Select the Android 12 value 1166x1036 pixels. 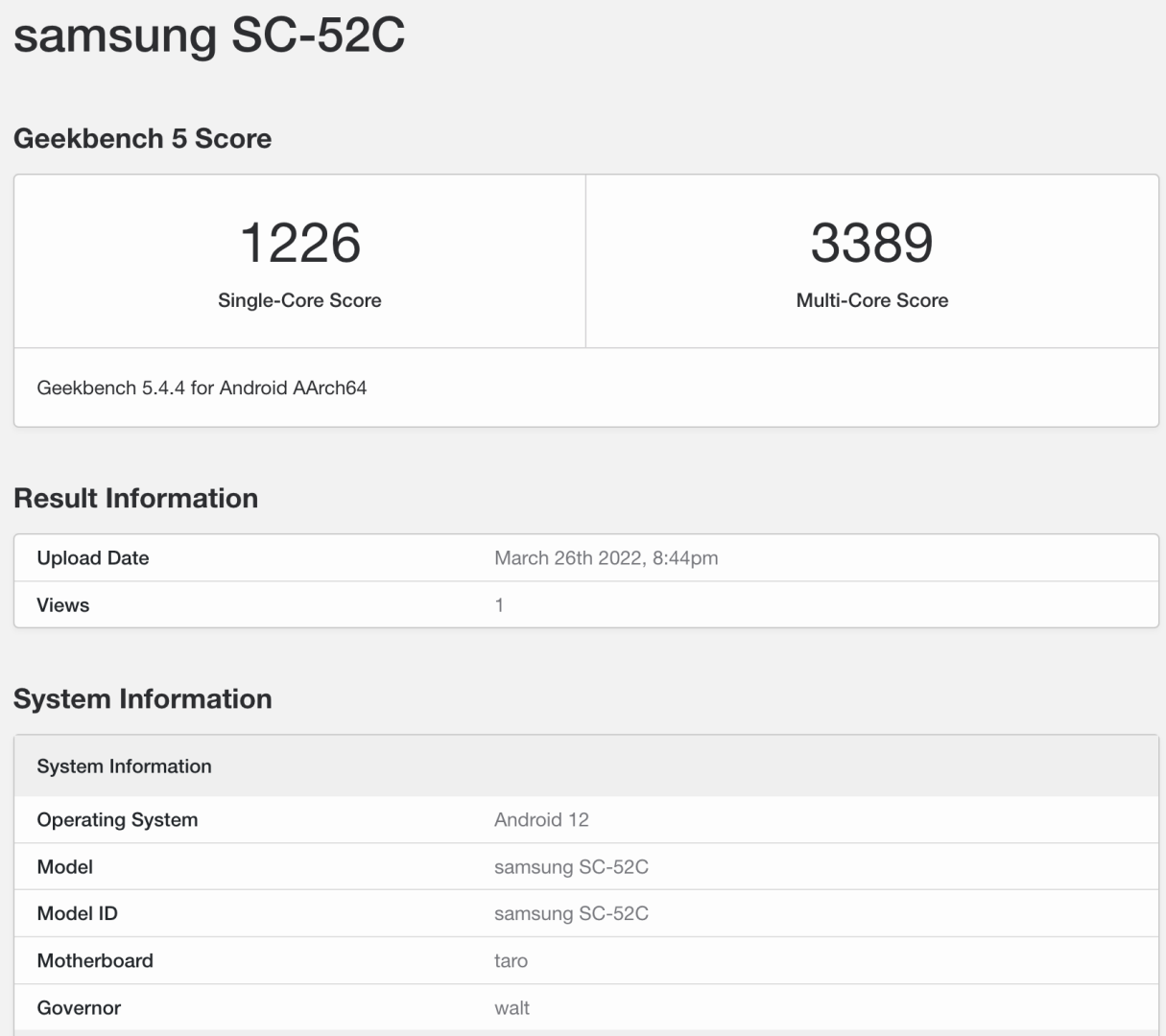tap(541, 820)
